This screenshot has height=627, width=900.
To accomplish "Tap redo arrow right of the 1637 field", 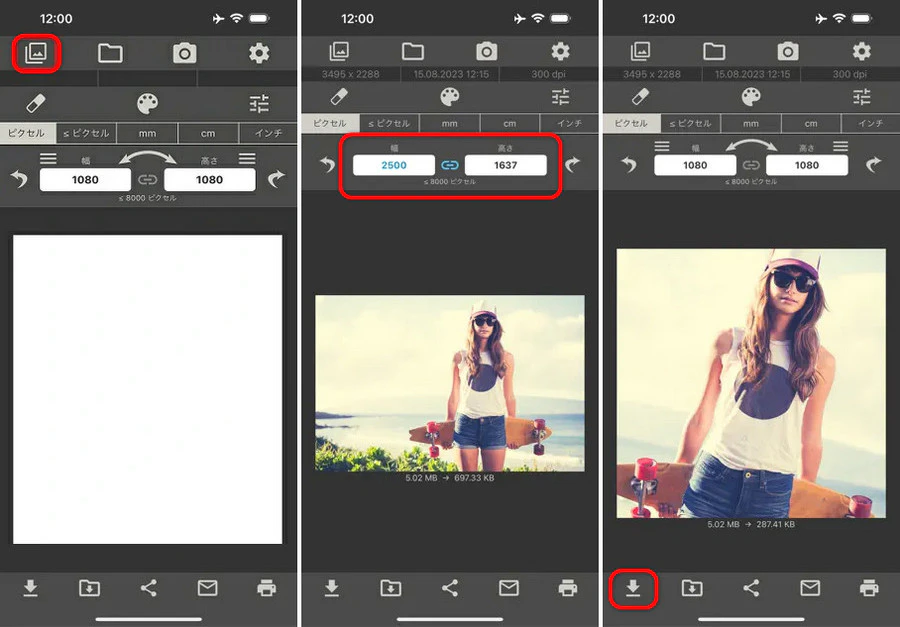I will click(572, 165).
